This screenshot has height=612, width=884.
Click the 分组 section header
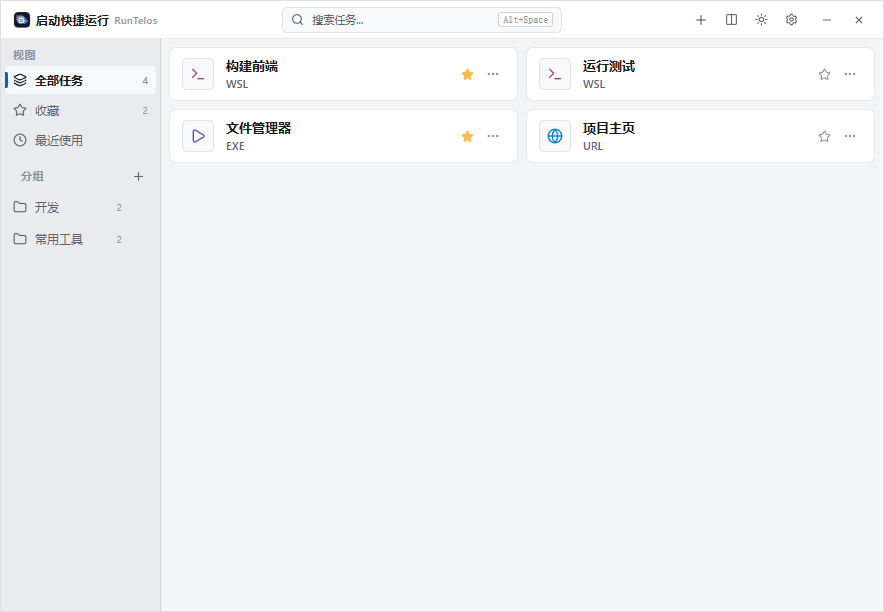[x=32, y=176]
